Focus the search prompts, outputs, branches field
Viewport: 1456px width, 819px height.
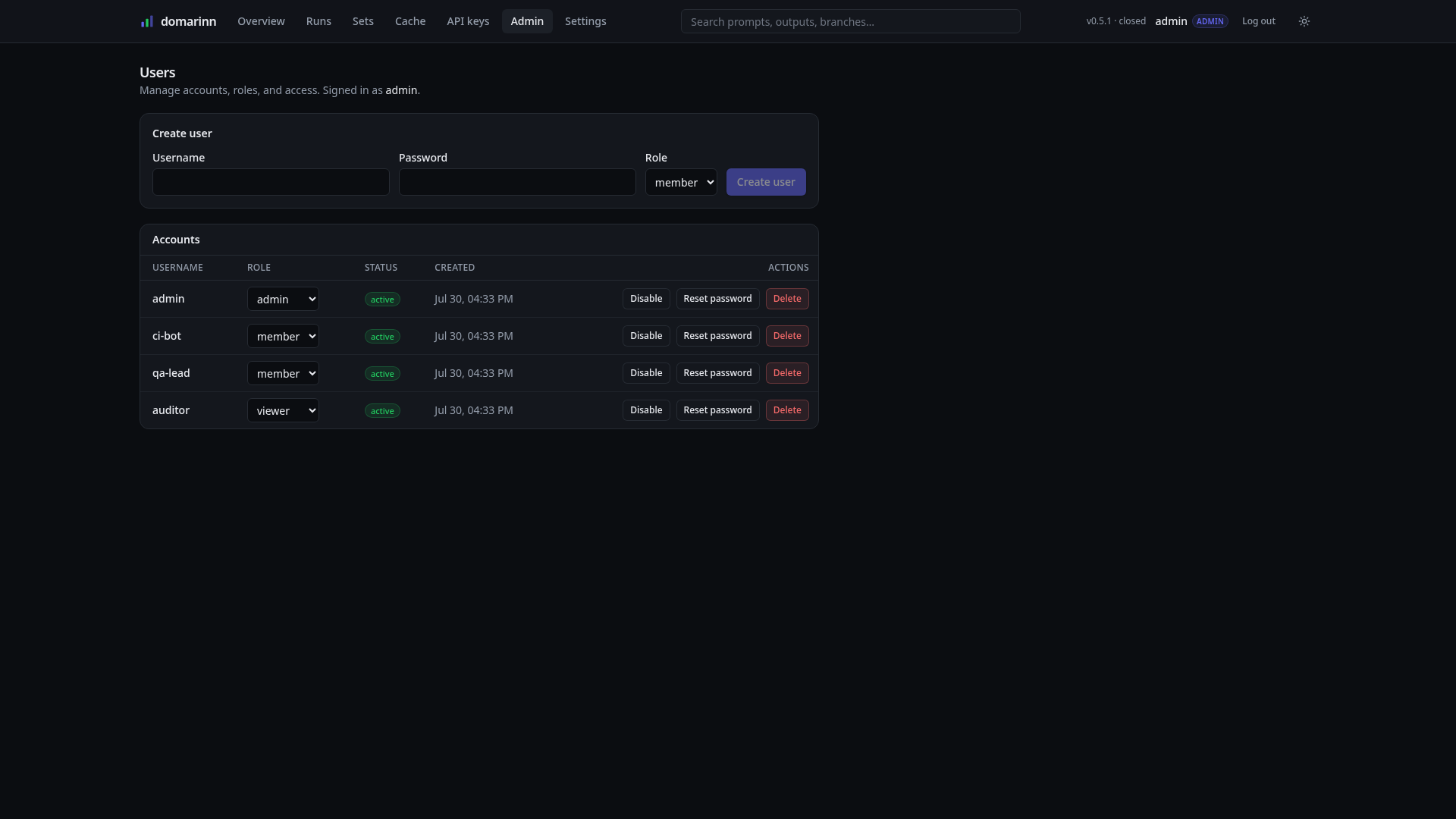tap(850, 21)
